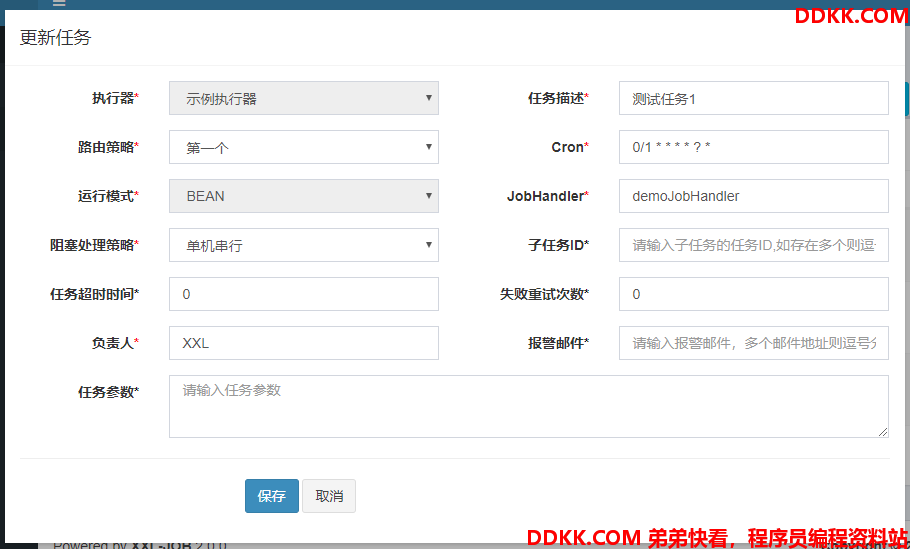The height and width of the screenshot is (549, 910).
Task: Expand the 路由策略 dropdown
Action: (303, 147)
